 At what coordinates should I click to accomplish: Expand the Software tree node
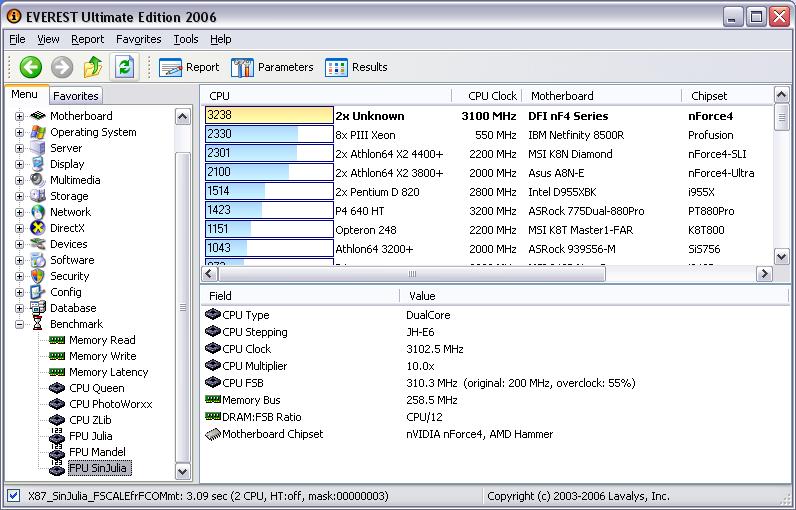pyautogui.click(x=19, y=260)
